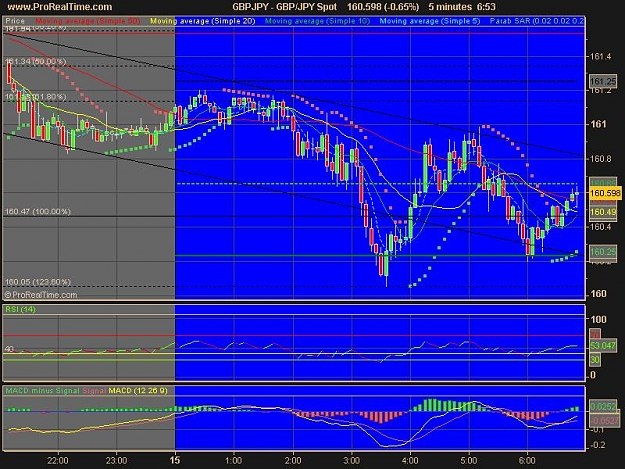The width and height of the screenshot is (625, 469).
Task: Click the bold '15' date marker
Action: [x=175, y=461]
